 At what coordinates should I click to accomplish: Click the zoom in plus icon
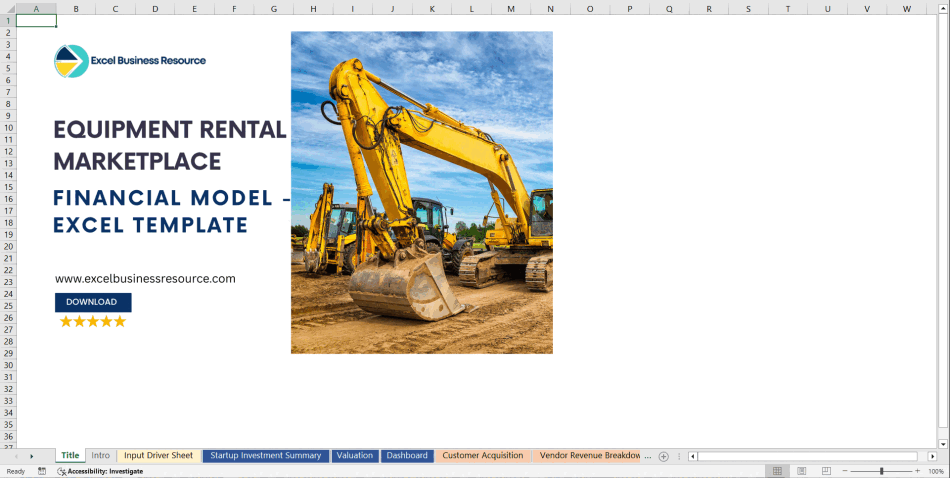917,471
